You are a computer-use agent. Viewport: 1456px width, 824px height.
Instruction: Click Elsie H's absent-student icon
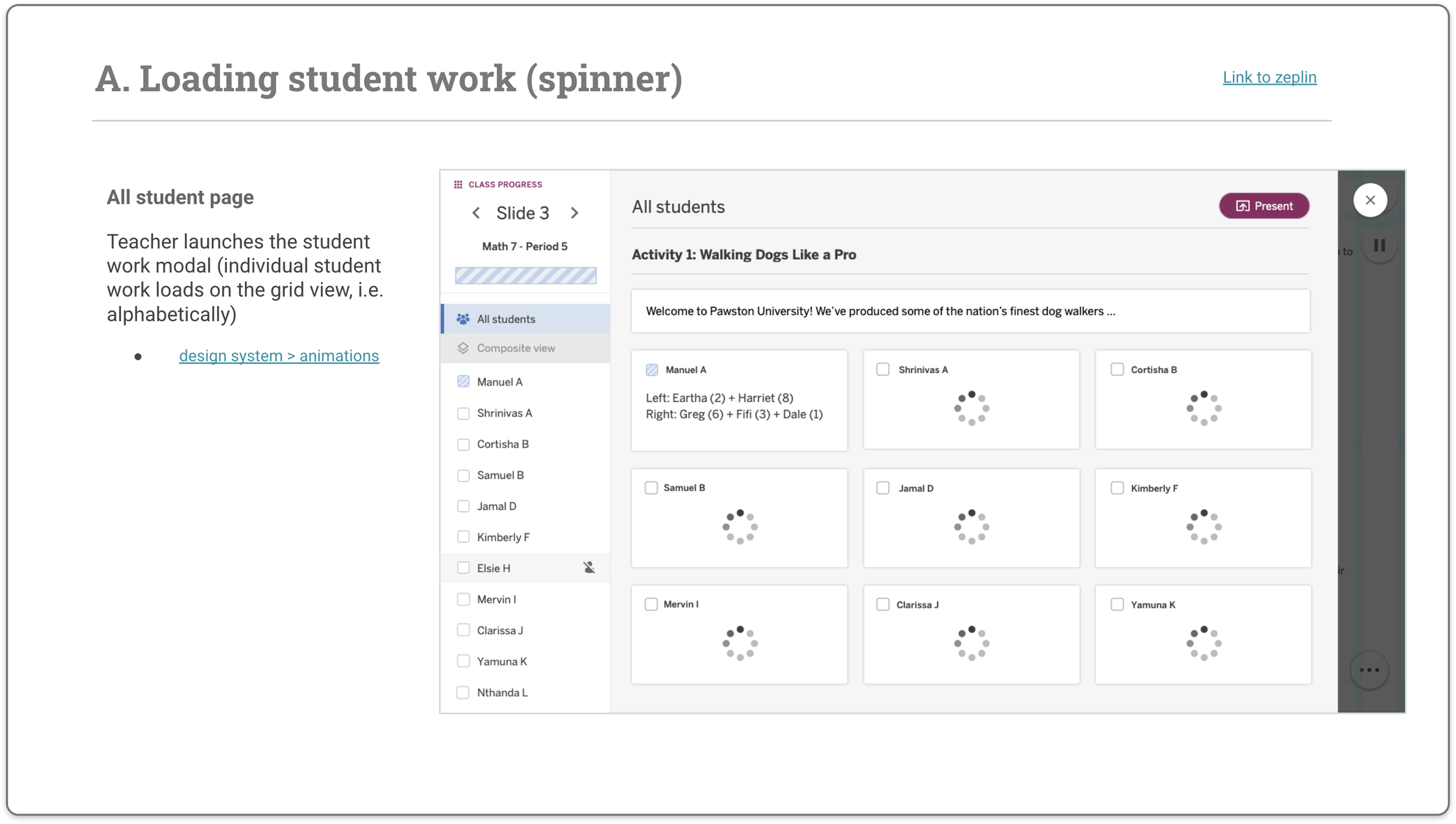[589, 568]
